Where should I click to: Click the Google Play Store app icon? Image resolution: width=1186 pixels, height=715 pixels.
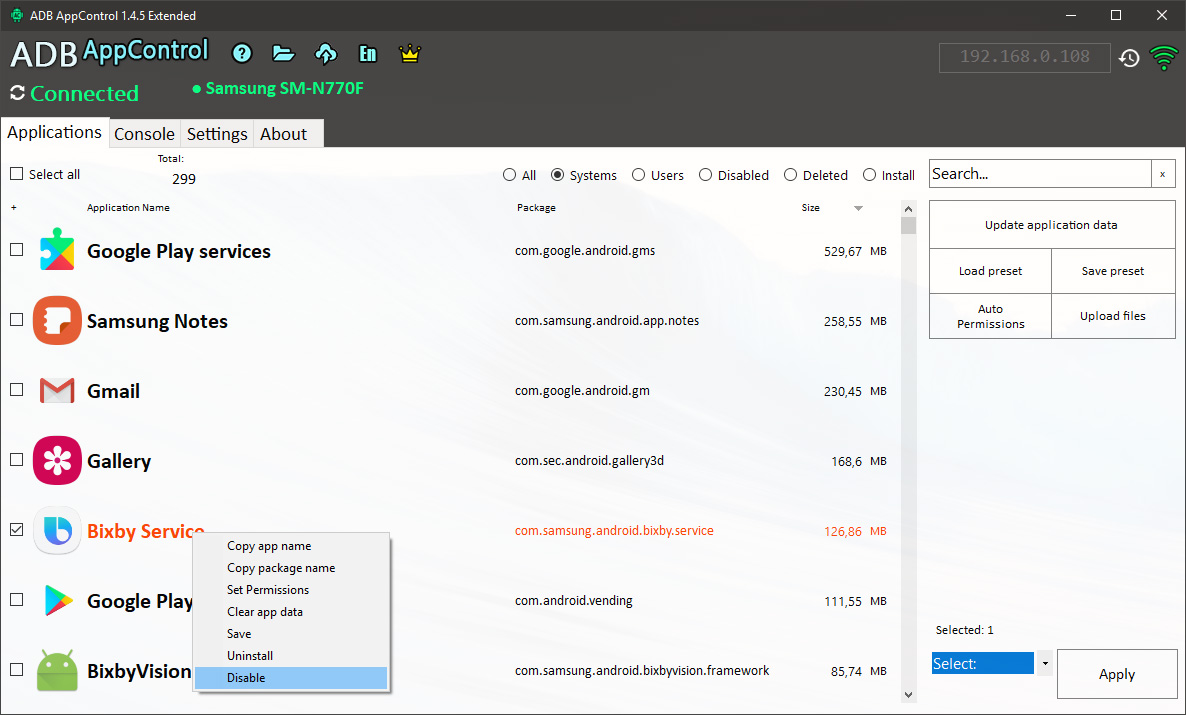coord(57,601)
